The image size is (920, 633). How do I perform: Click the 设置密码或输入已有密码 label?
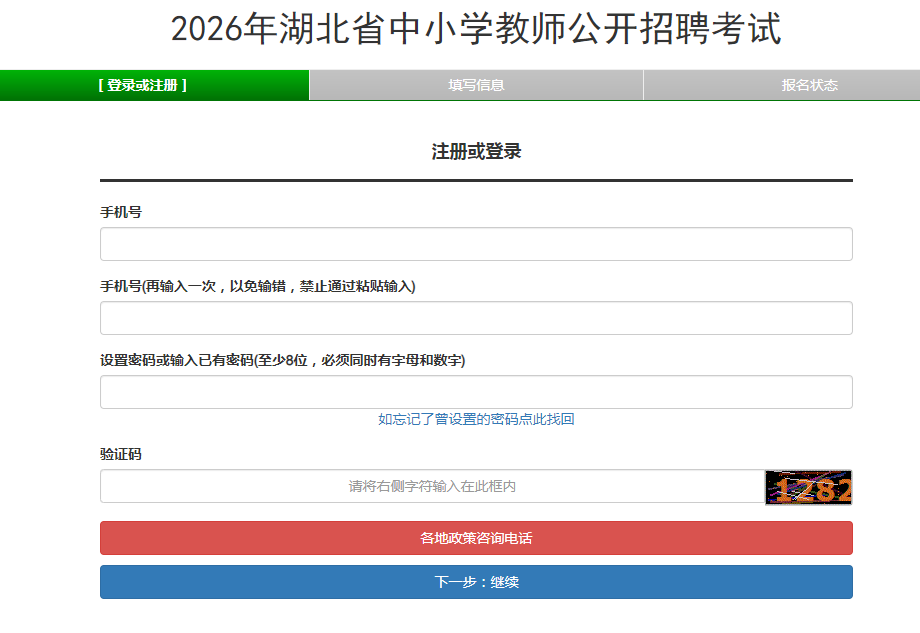[282, 360]
